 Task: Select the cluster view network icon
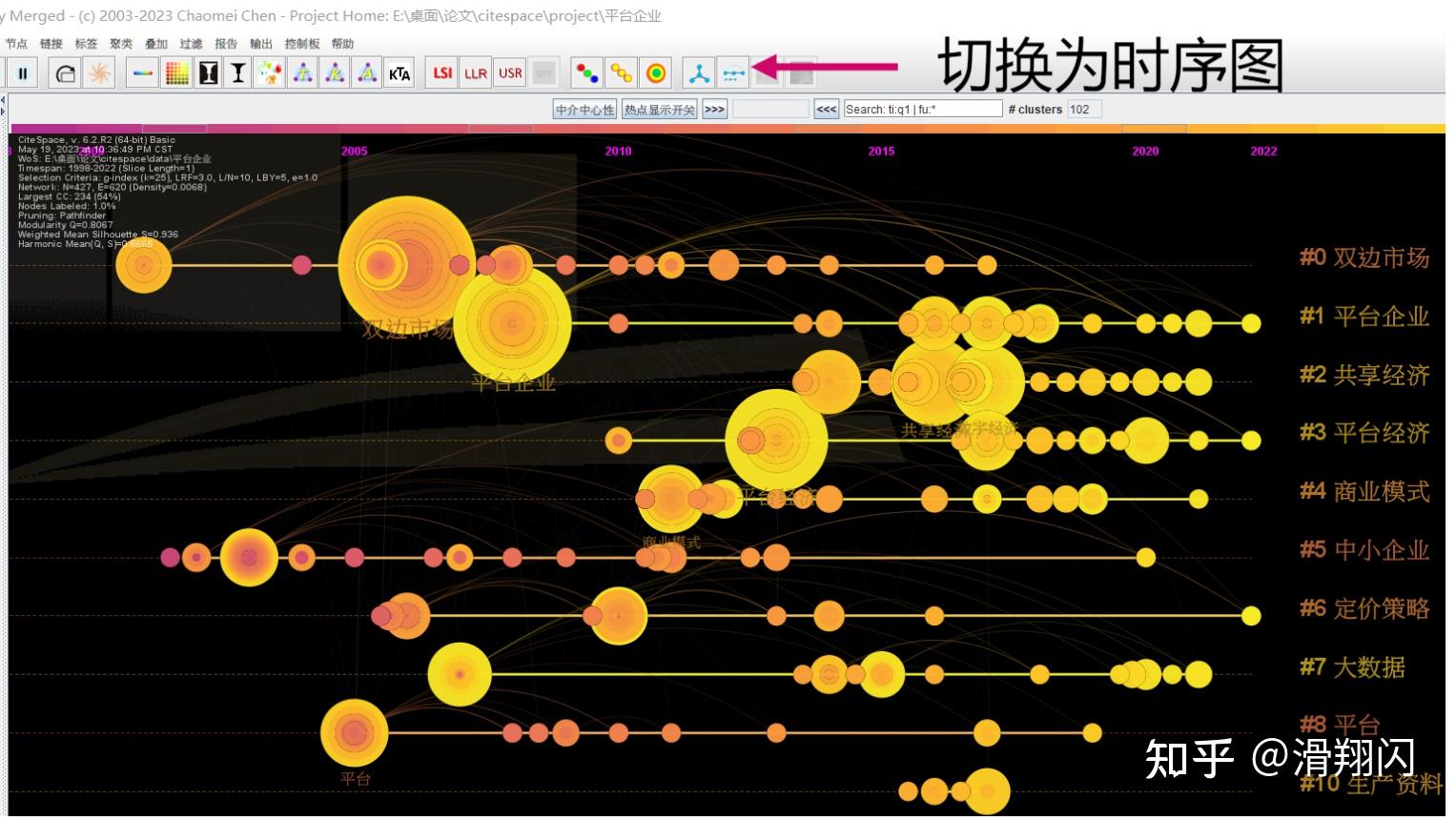[699, 72]
